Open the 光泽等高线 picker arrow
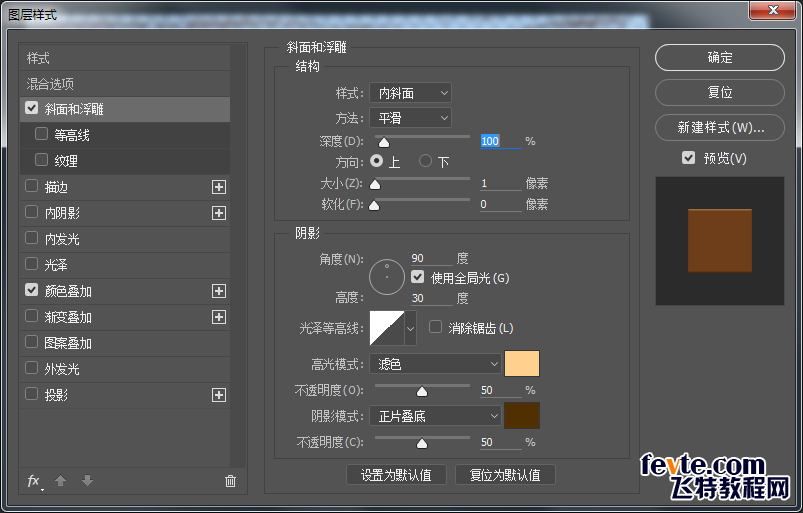This screenshot has width=803, height=513. coord(410,328)
